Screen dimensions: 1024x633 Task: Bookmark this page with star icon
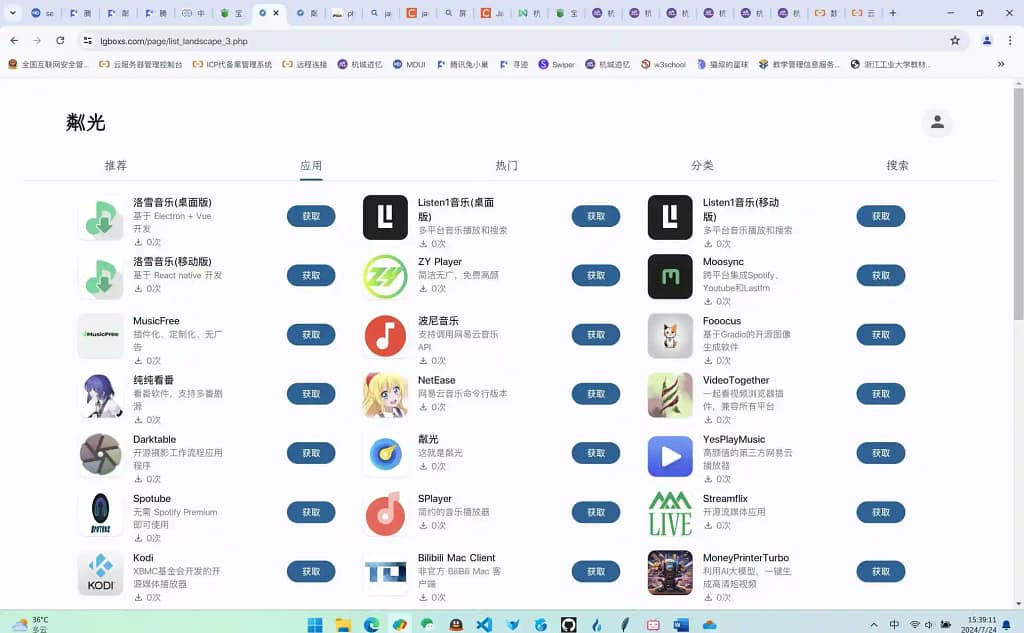(x=955, y=41)
